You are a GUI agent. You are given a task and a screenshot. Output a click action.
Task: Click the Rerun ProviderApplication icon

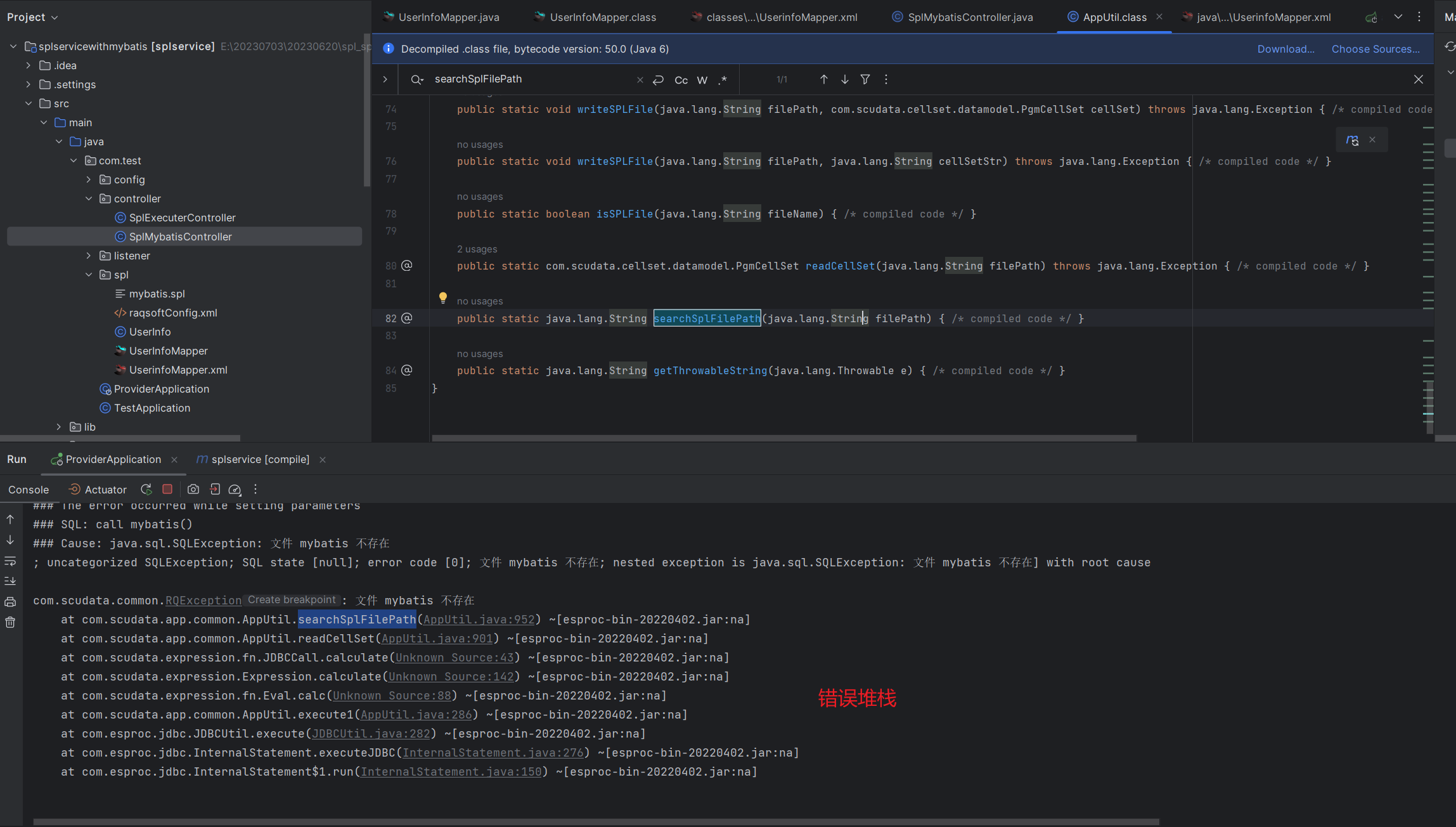coord(146,489)
